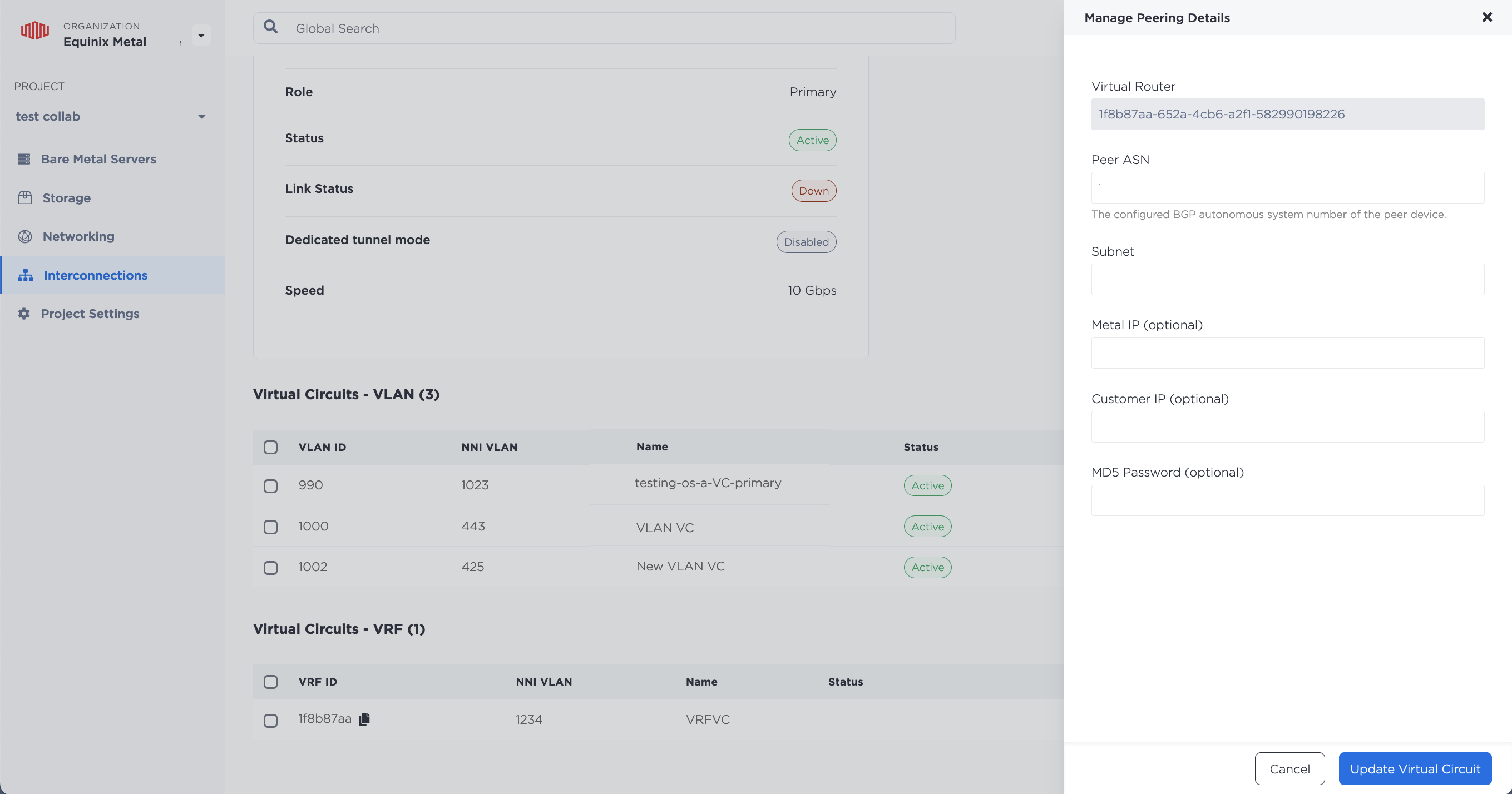Check the VLAN 990 row checkbox
Screen dimensions: 1512x794
pos(270,487)
